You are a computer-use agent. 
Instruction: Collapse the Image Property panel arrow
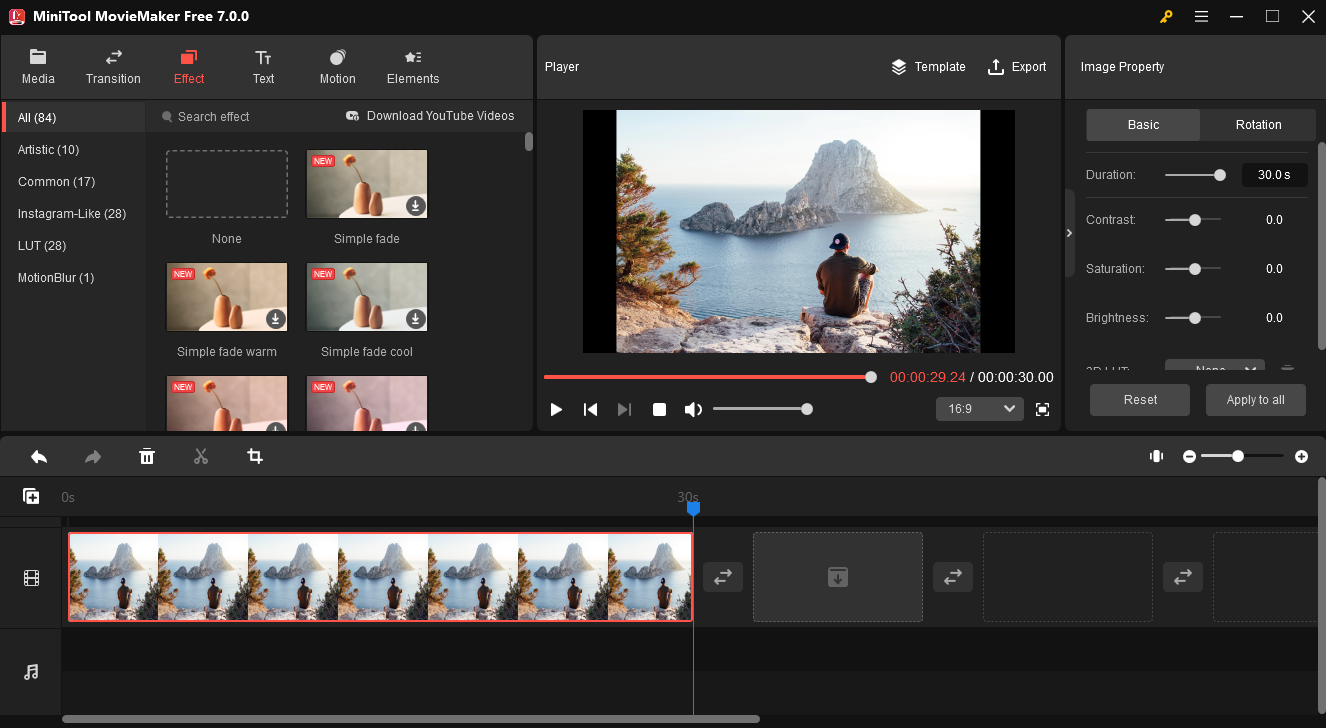[x=1069, y=233]
